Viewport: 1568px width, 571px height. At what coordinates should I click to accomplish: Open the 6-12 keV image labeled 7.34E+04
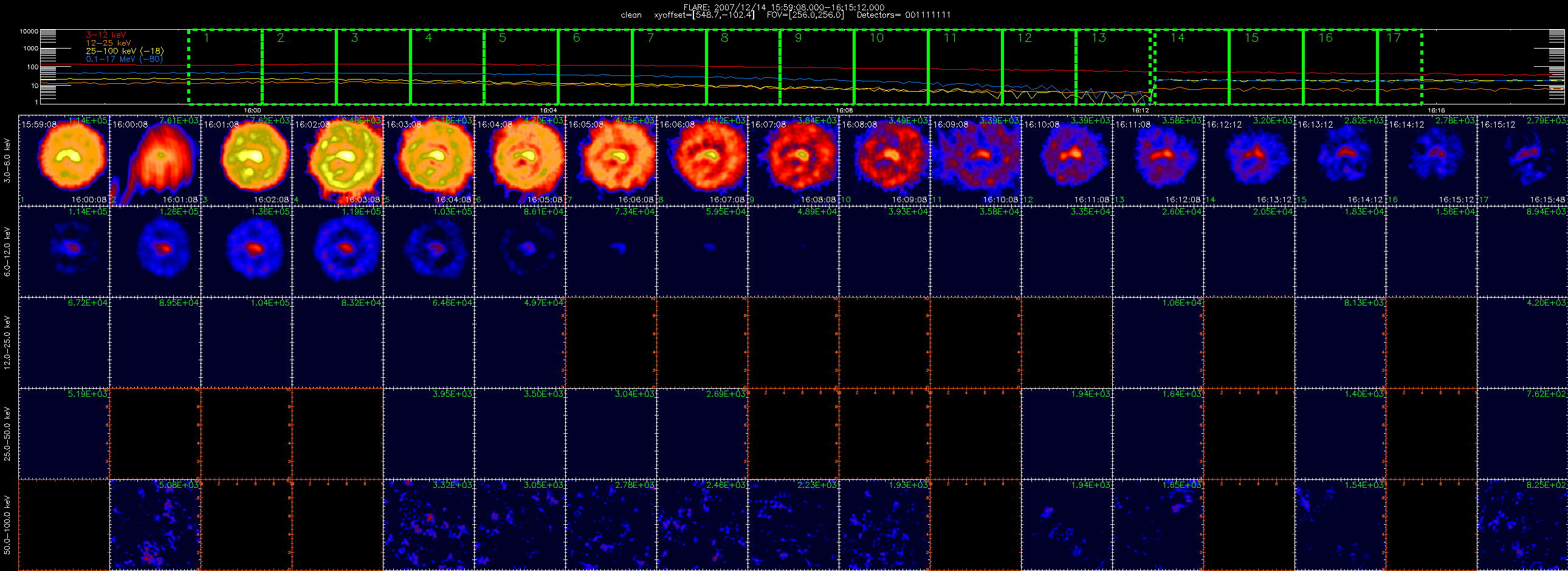611,251
